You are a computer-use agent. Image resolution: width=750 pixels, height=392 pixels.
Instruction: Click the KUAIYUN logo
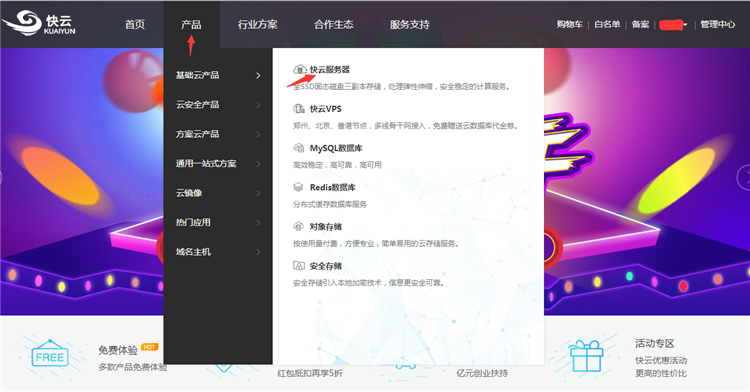tap(39, 23)
